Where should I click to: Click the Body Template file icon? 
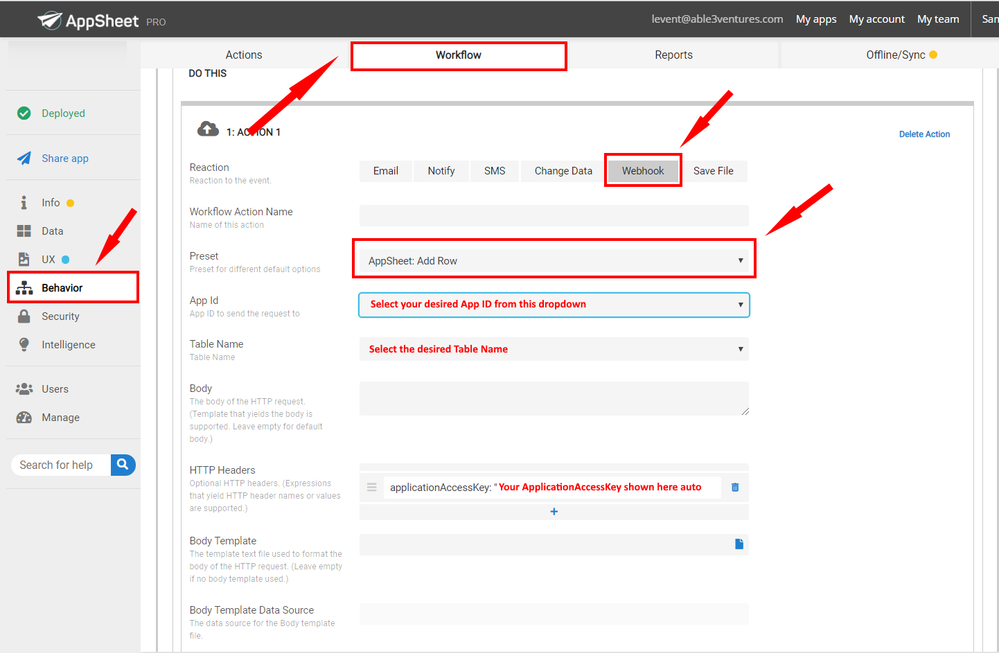(x=739, y=544)
